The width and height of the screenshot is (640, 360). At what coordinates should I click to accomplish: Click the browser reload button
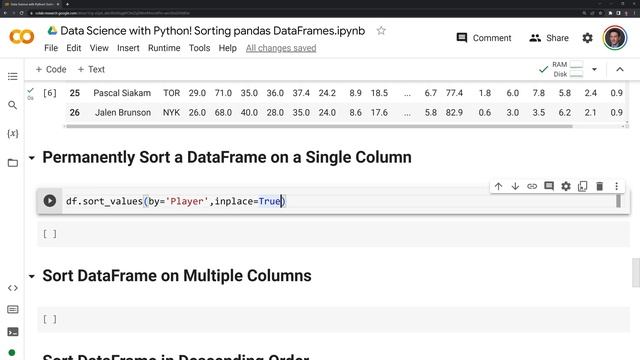click(x=22, y=13)
